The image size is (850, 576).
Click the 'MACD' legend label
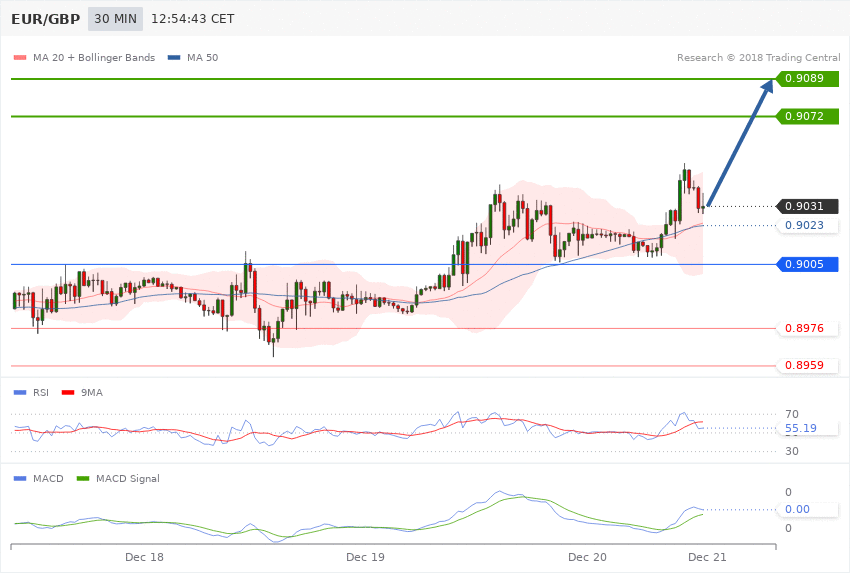tap(48, 478)
